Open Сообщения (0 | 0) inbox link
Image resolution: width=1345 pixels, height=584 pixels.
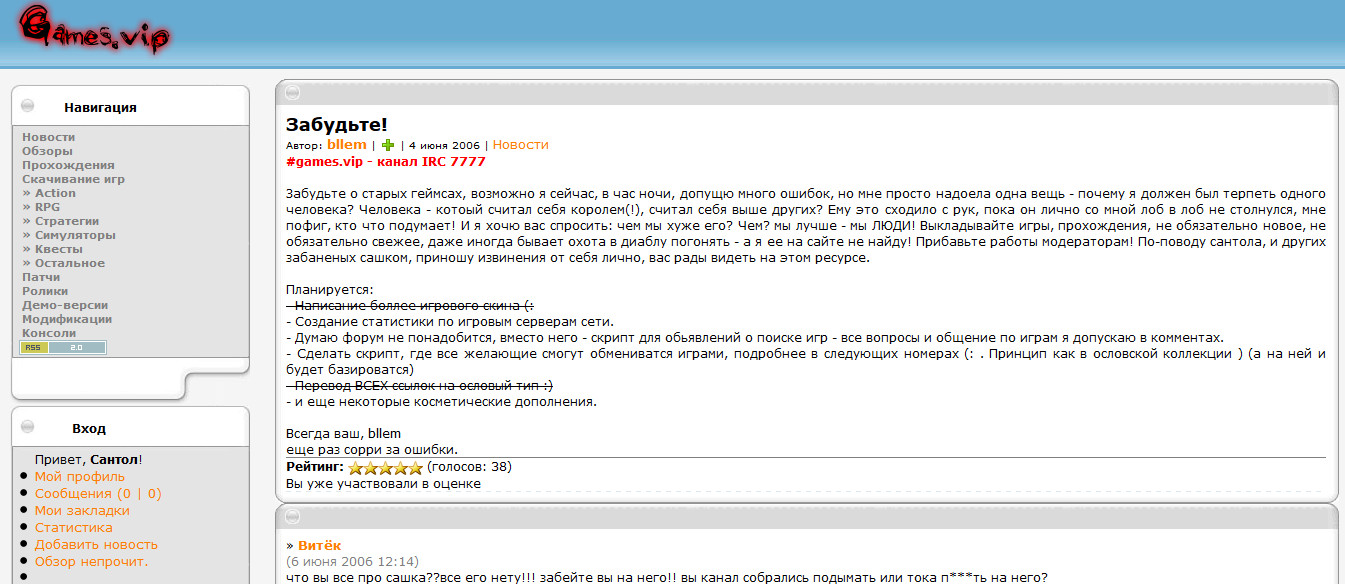(98, 494)
